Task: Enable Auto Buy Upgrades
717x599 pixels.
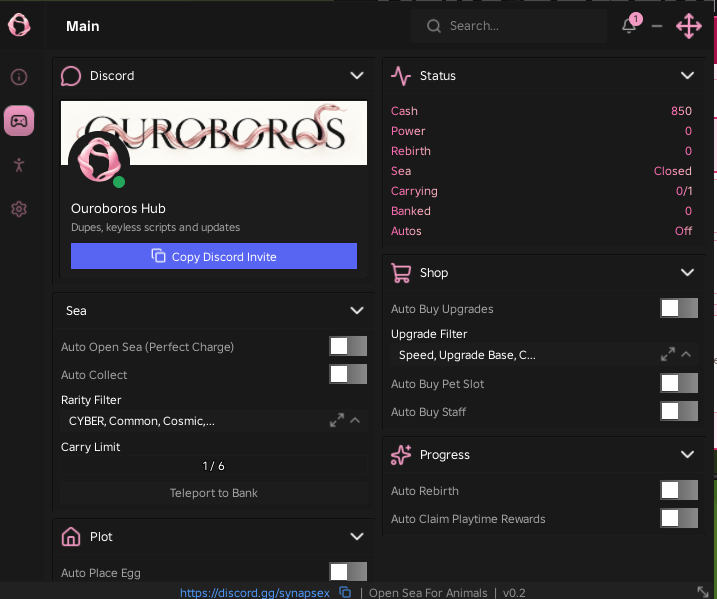Action: point(679,308)
